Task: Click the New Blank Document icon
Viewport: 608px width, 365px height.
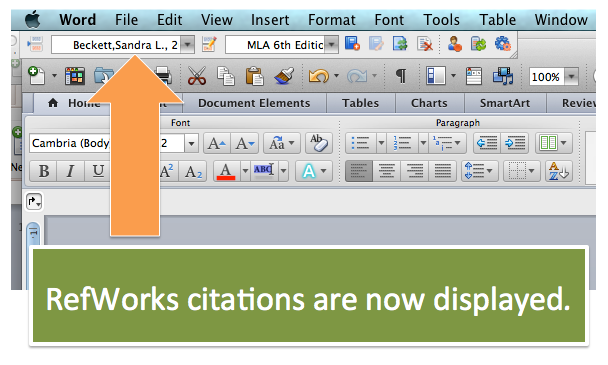Action: [36, 76]
